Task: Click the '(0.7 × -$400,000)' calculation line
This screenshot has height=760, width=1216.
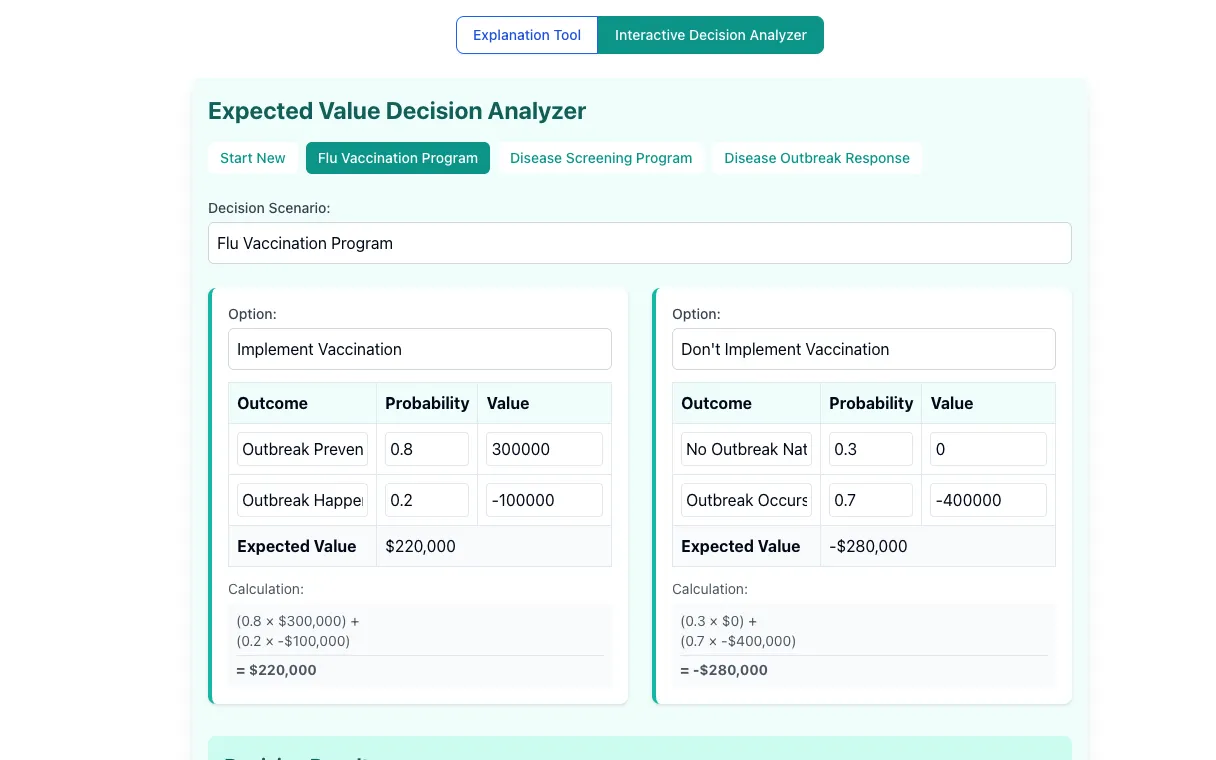Action: click(738, 641)
